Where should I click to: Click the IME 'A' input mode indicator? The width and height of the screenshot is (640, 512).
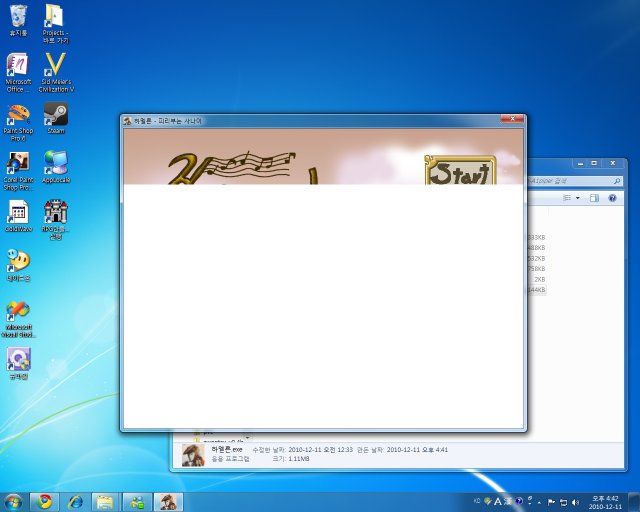498,501
